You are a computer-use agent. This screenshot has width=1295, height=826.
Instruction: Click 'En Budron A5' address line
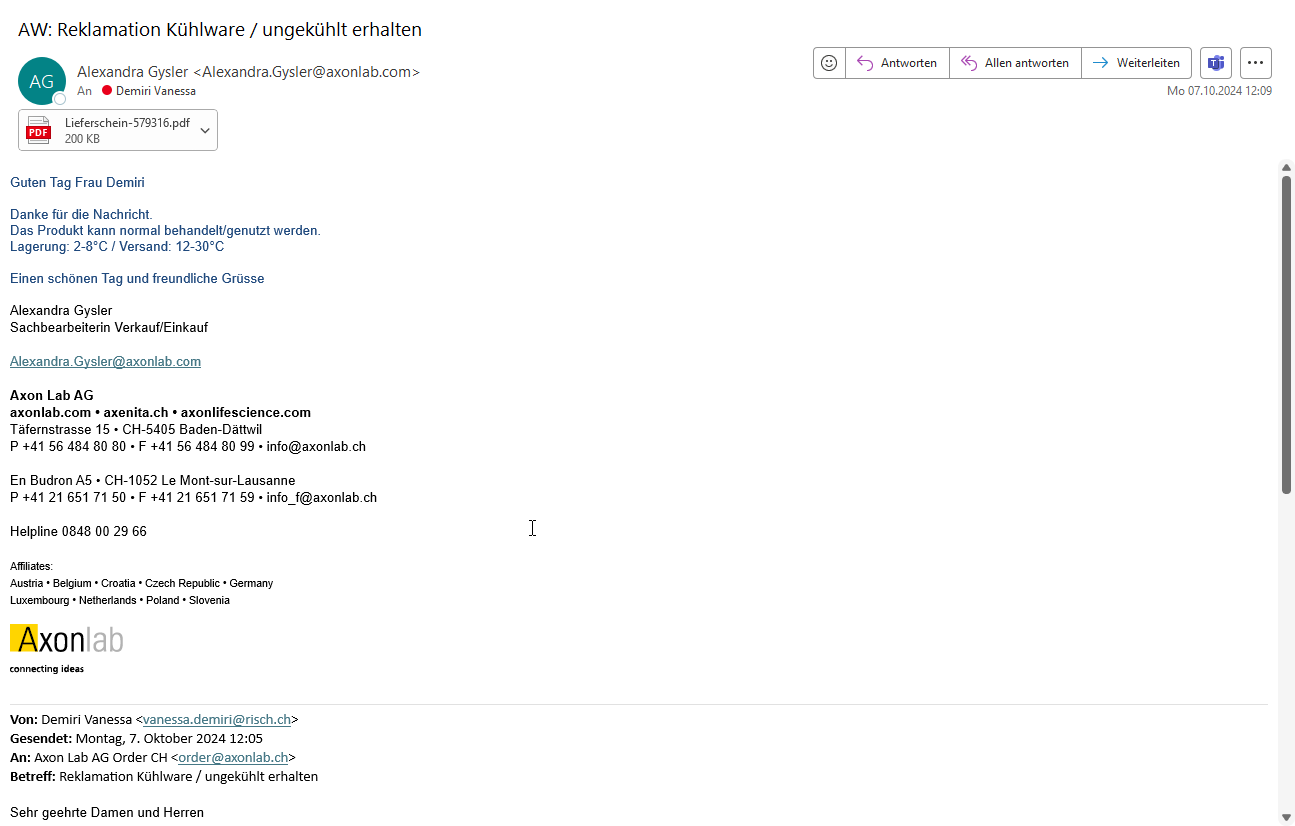(x=152, y=480)
